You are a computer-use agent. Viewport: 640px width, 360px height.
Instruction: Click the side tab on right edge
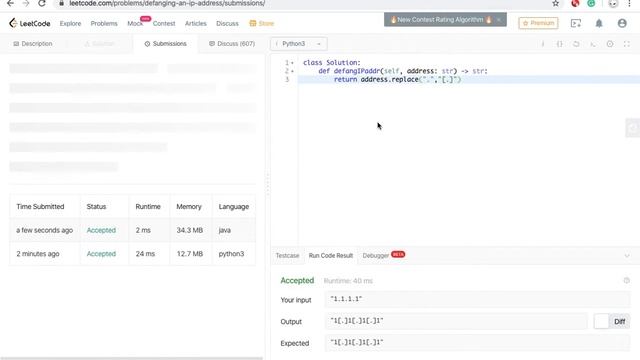click(x=633, y=128)
